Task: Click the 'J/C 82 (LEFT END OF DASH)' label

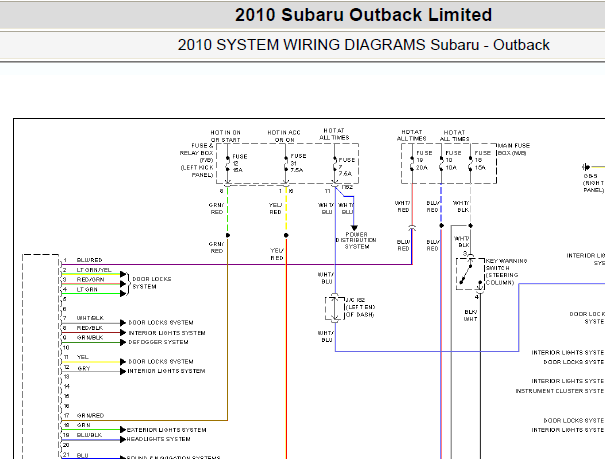Action: (x=360, y=307)
